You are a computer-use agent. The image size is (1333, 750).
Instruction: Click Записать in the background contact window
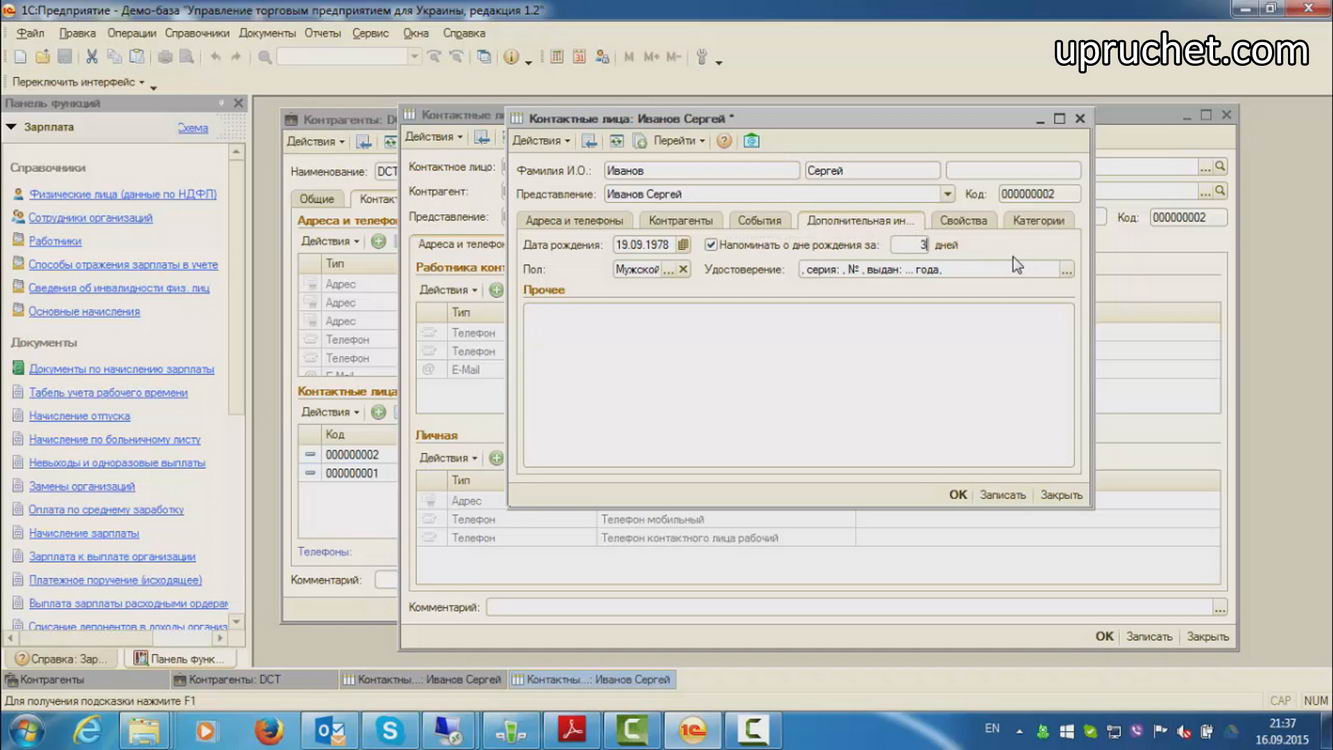[1149, 636]
